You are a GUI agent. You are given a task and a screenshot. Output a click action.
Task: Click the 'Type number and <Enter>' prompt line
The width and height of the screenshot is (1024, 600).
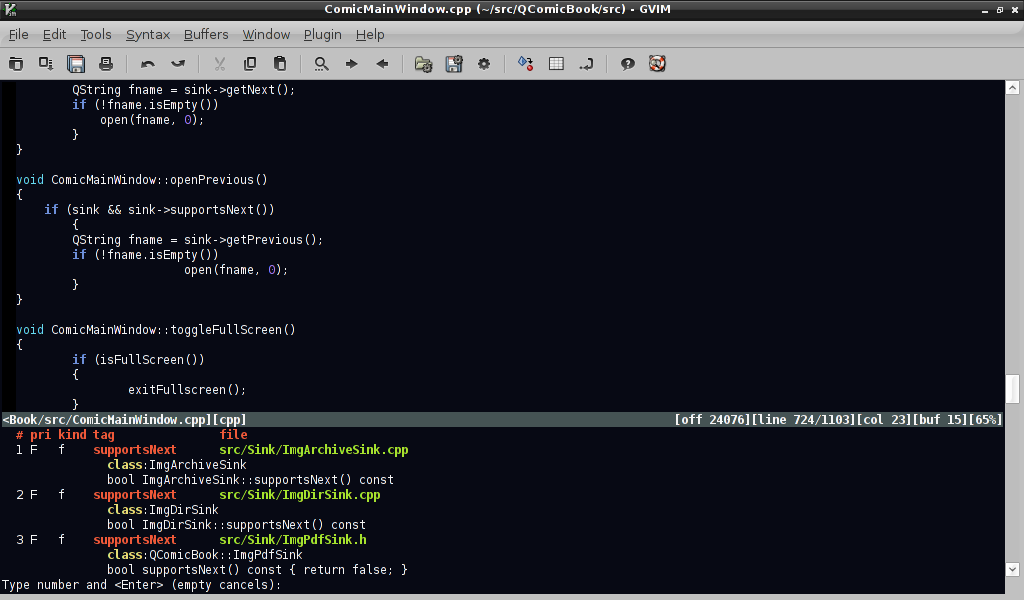[x=142, y=585]
